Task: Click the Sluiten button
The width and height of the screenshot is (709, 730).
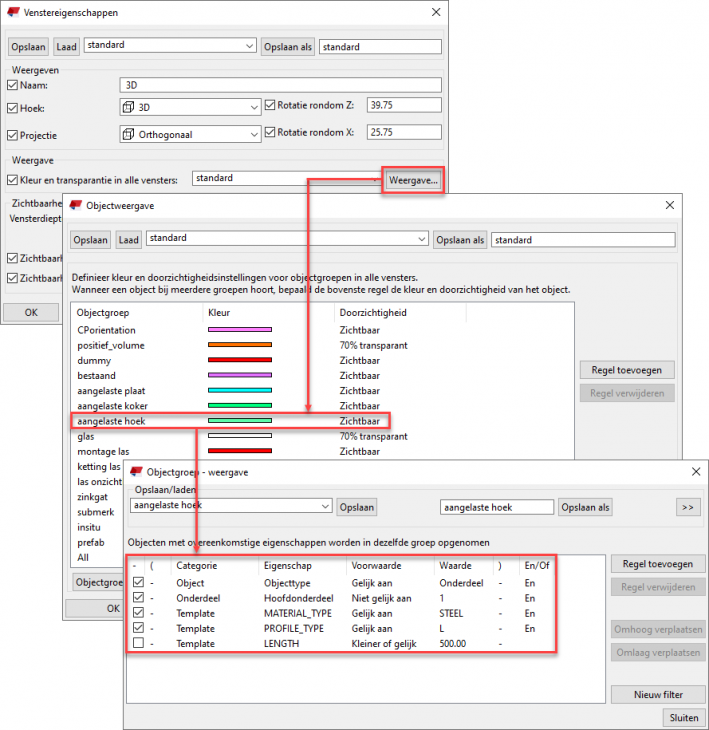Action: [683, 717]
